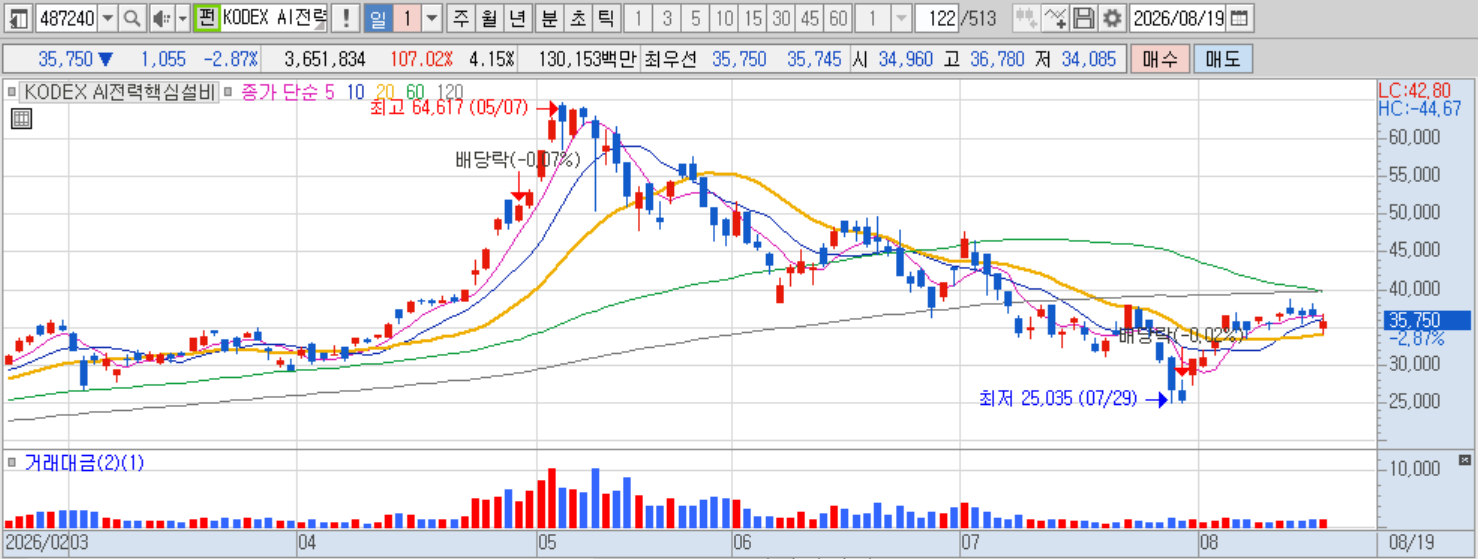Select the 월 monthly chart period
This screenshot has width=1478, height=559.
tap(488, 18)
